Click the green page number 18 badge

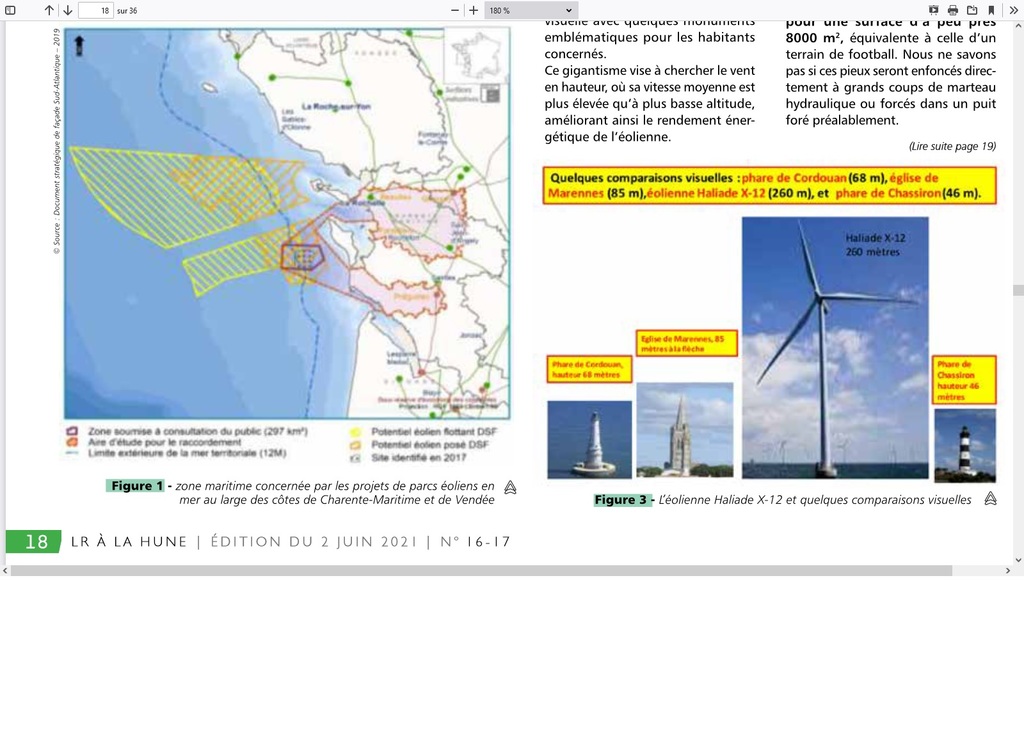[33, 542]
